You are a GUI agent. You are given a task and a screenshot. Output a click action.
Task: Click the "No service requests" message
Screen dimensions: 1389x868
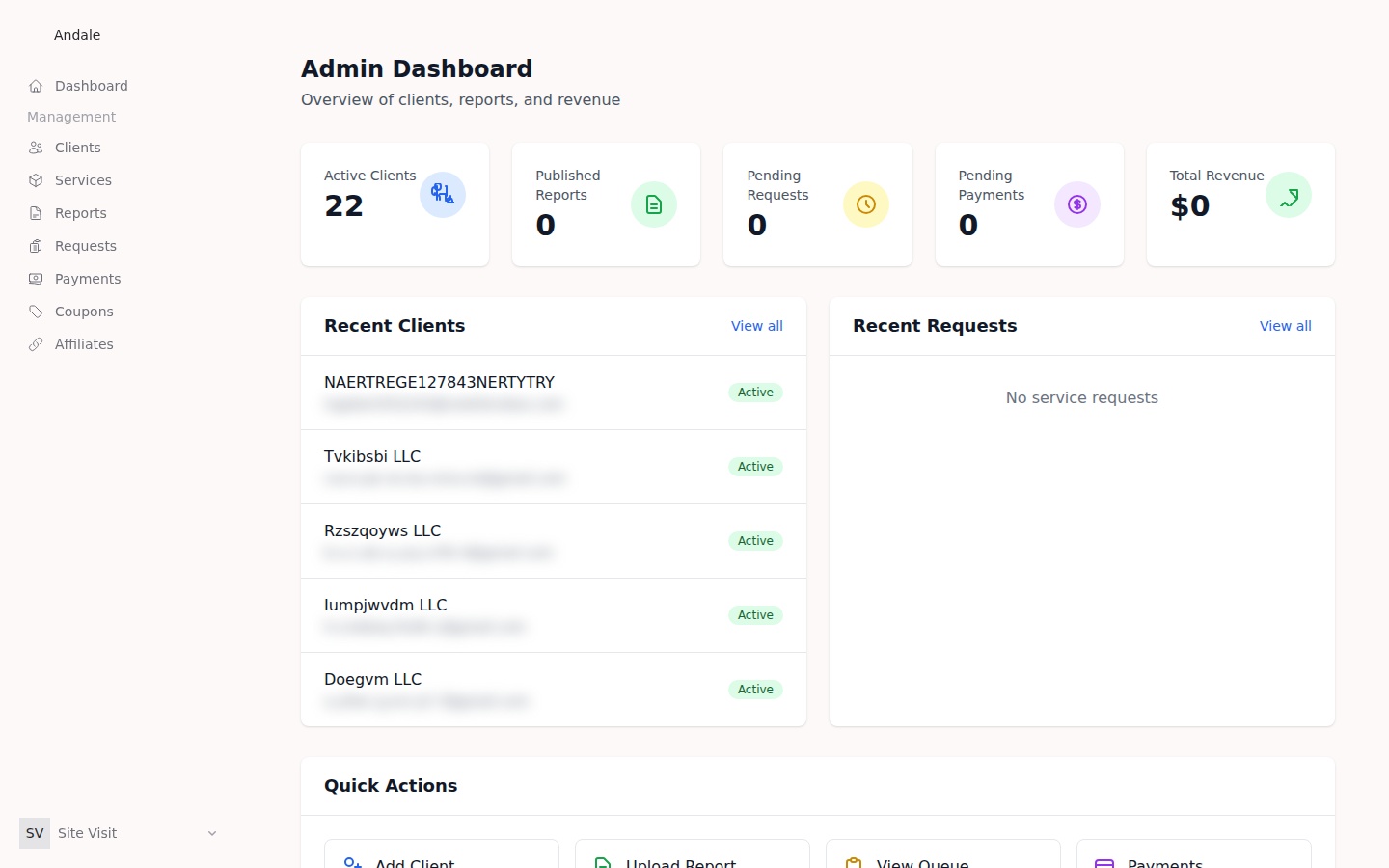tap(1082, 397)
